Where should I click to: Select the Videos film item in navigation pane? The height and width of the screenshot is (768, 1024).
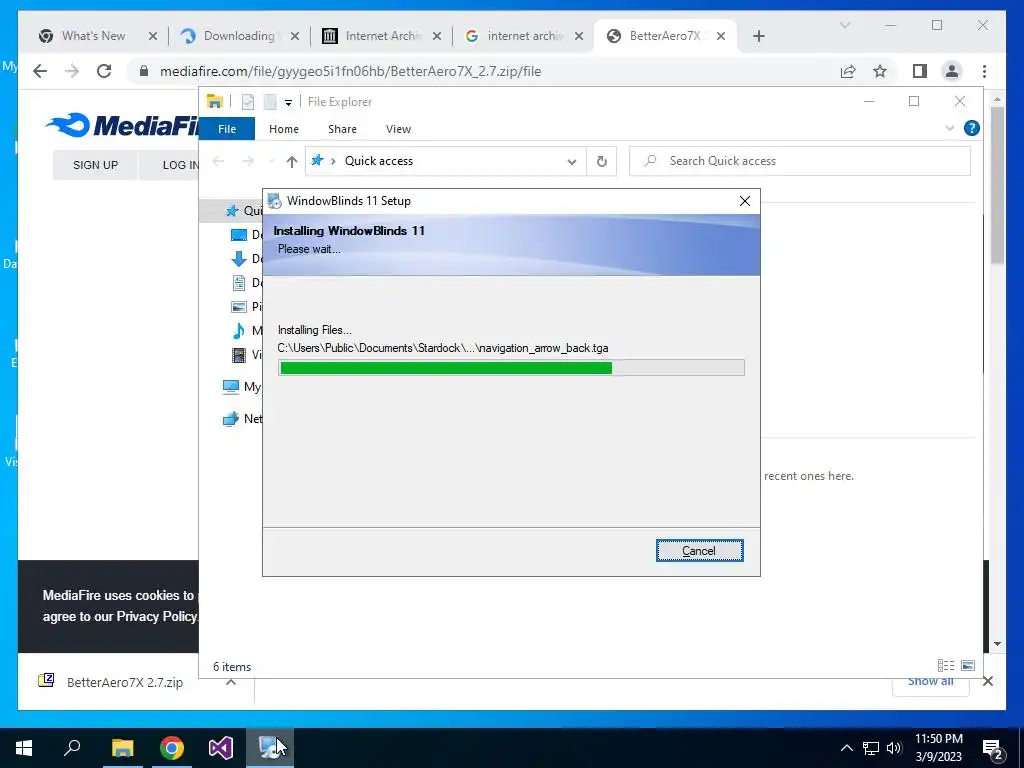coord(247,355)
